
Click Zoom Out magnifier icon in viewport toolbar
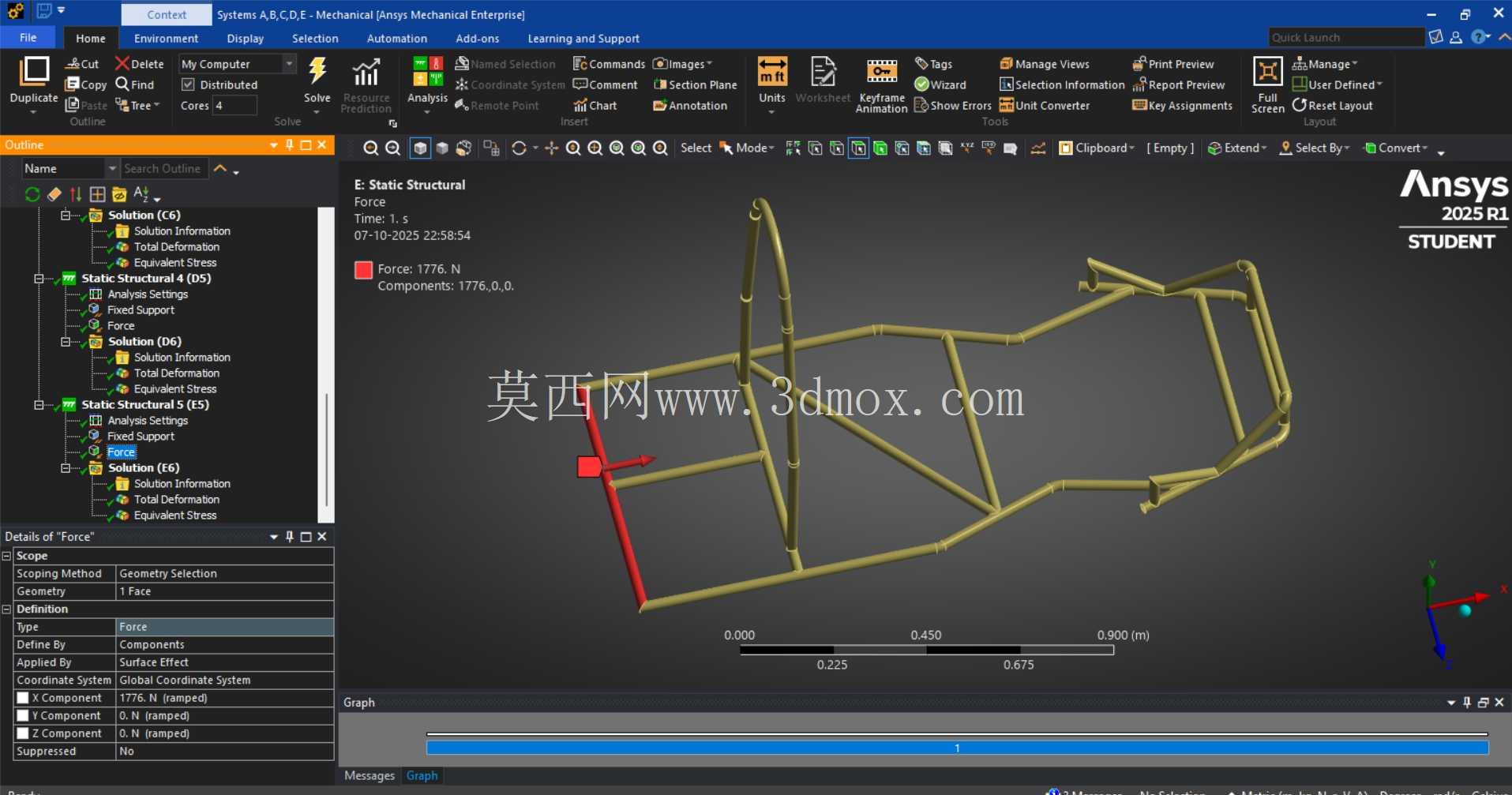[392, 148]
